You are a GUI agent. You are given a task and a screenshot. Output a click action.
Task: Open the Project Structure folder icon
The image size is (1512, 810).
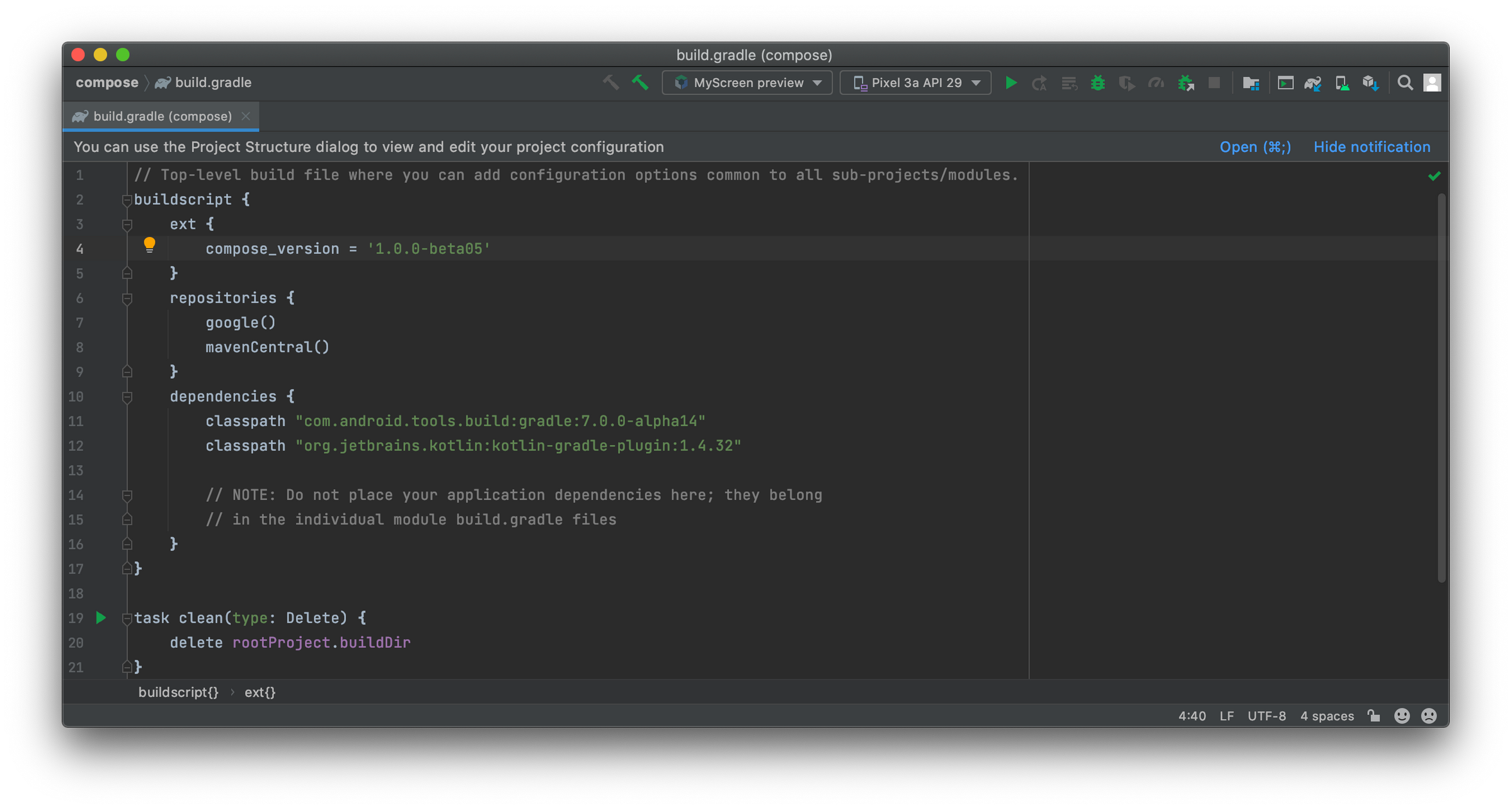1251,83
